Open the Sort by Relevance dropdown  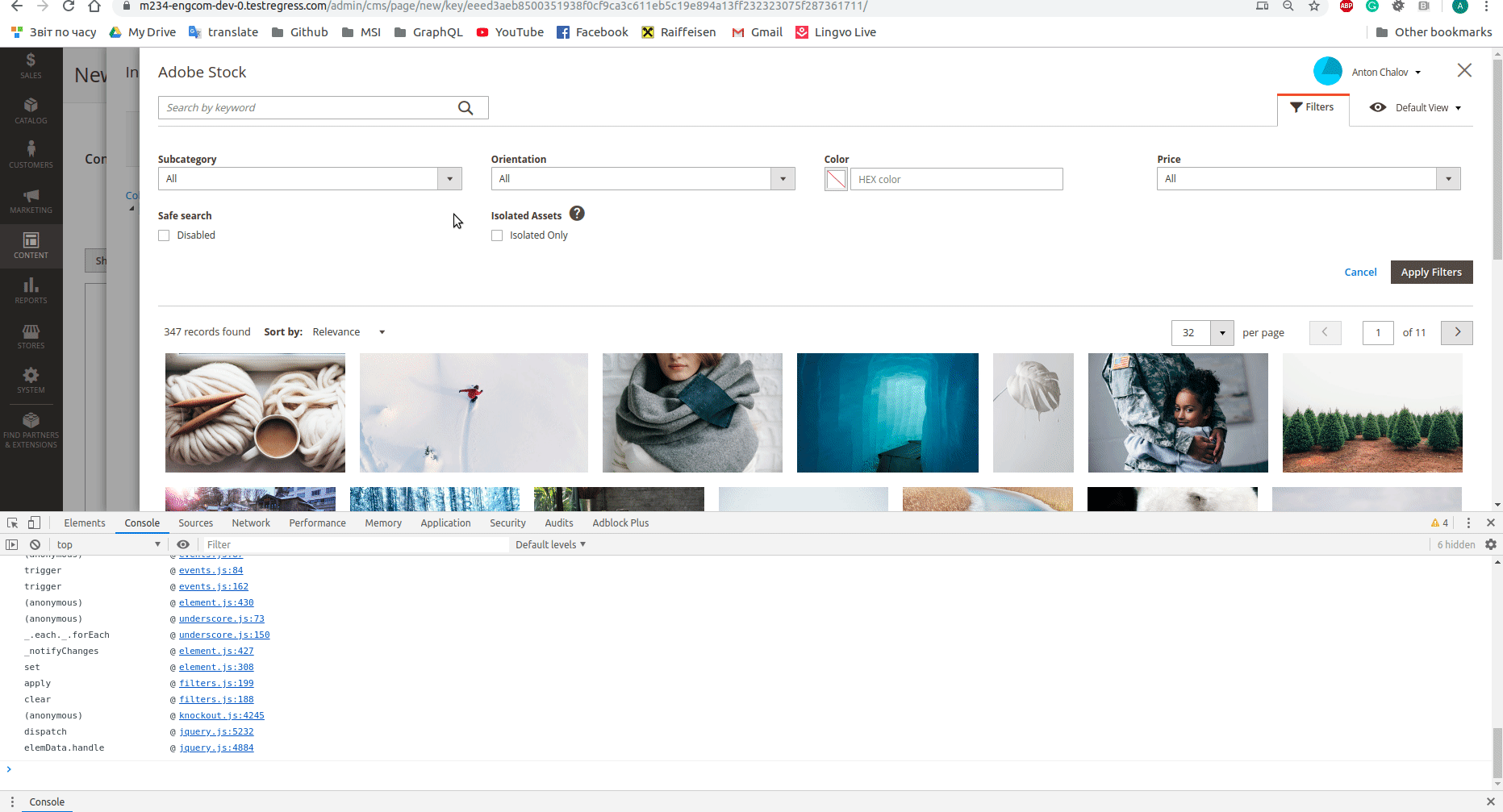pos(349,332)
